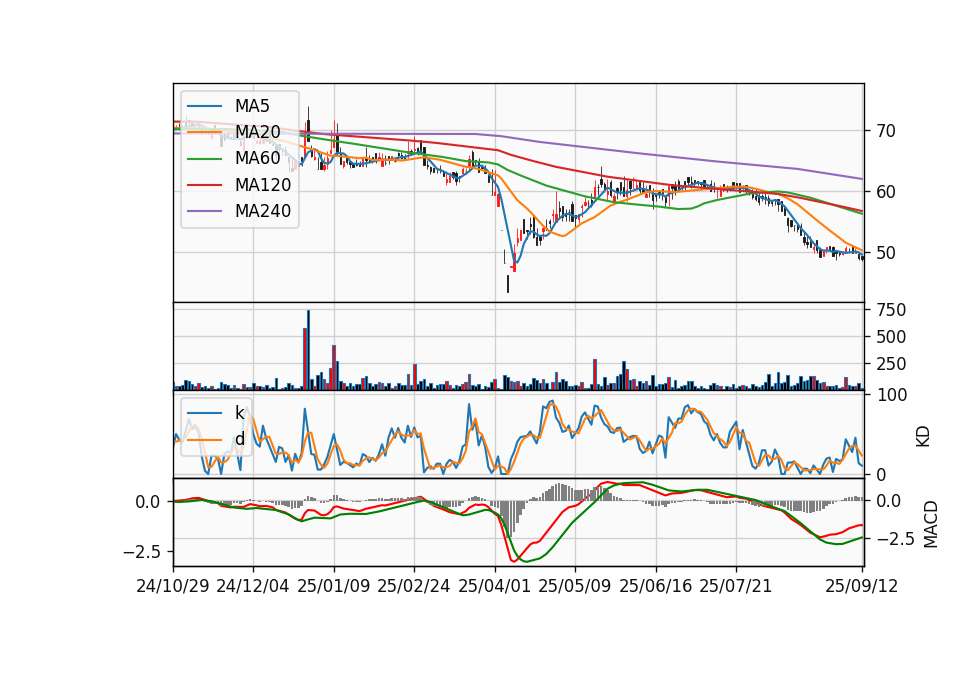This screenshot has height=690, width=960.
Task: Click the lowest candlestick in April 2025
Action: [x=508, y=283]
